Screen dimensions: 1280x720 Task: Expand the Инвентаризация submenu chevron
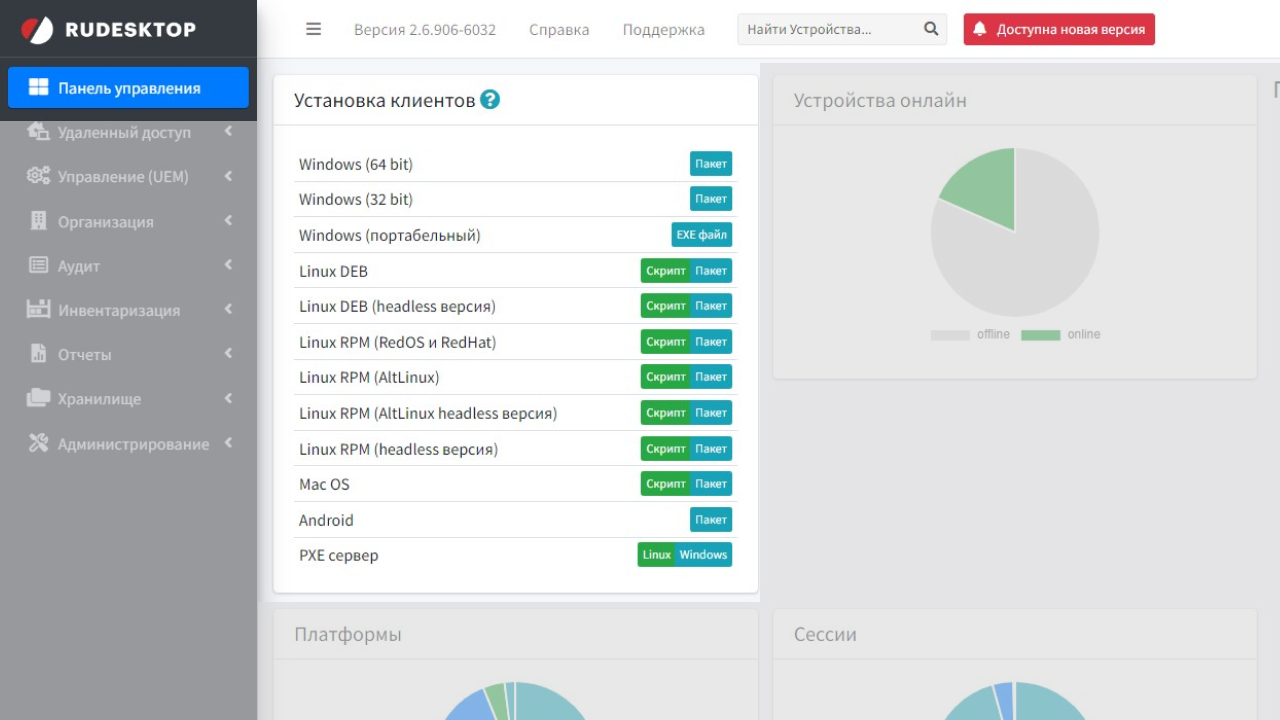(228, 309)
